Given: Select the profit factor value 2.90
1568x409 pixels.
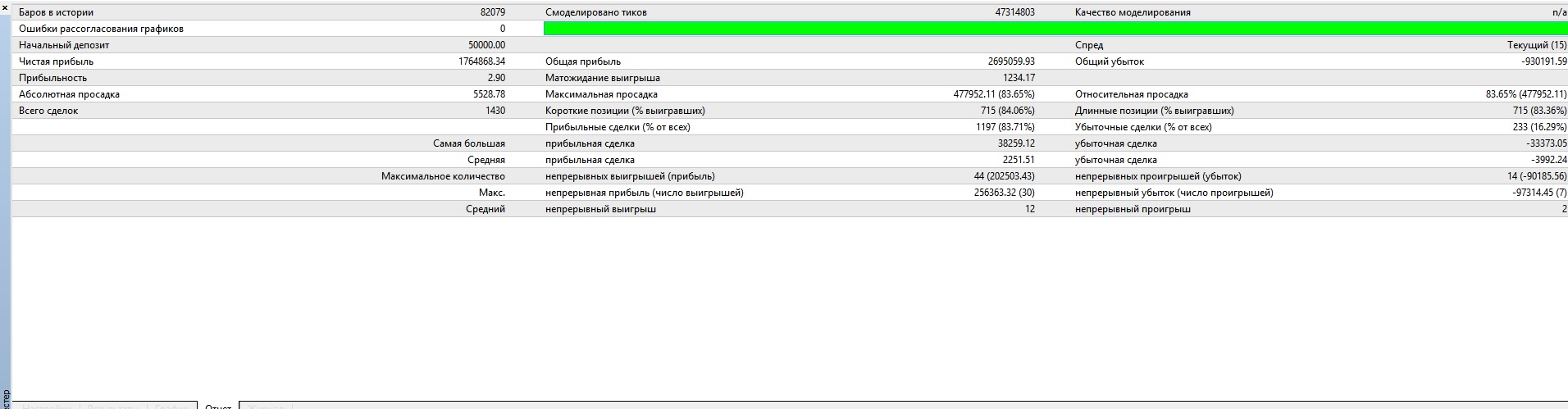Looking at the screenshot, I should pyautogui.click(x=496, y=78).
